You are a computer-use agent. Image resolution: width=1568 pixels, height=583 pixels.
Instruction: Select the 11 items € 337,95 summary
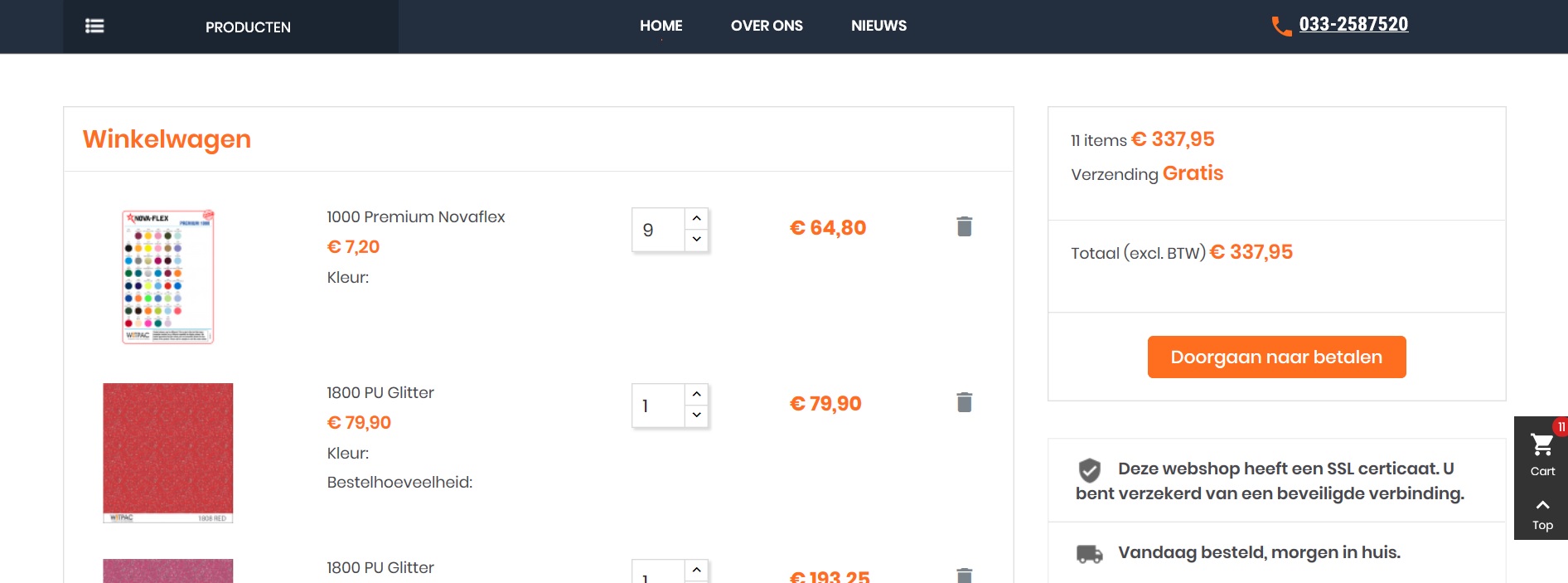[1143, 139]
